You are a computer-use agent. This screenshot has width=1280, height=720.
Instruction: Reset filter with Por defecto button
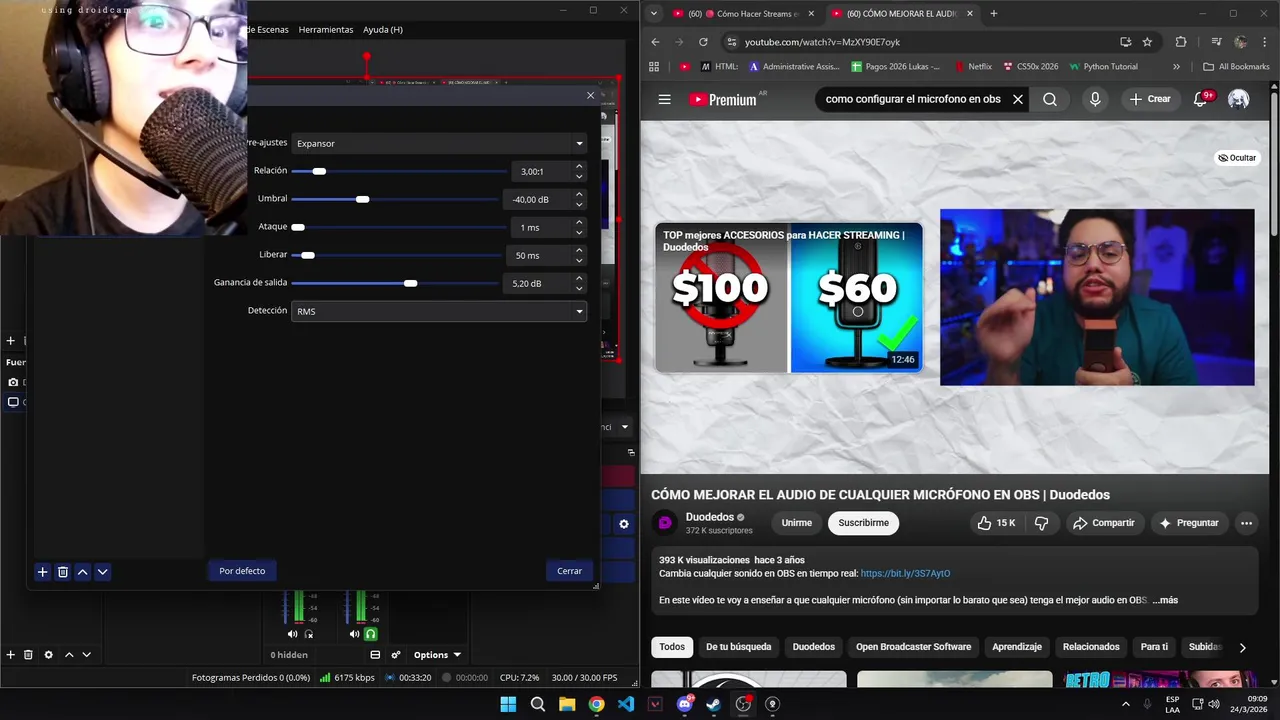(x=242, y=571)
